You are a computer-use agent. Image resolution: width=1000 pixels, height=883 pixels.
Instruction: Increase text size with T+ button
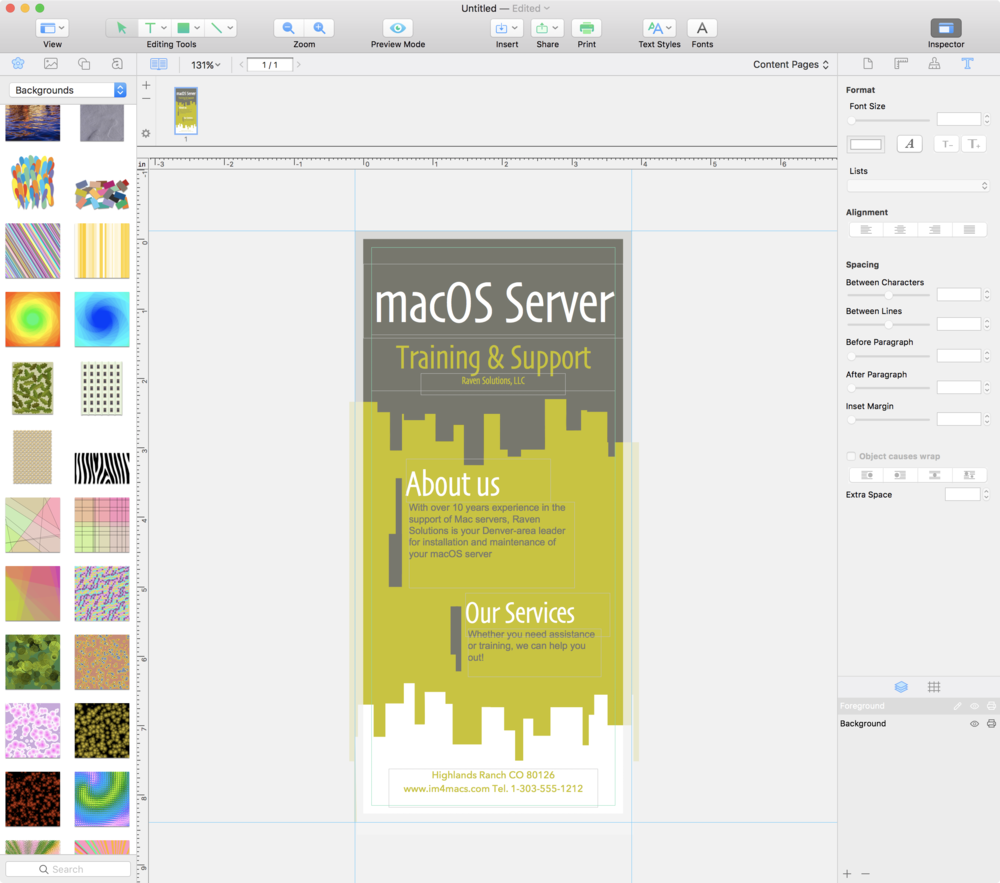(974, 144)
